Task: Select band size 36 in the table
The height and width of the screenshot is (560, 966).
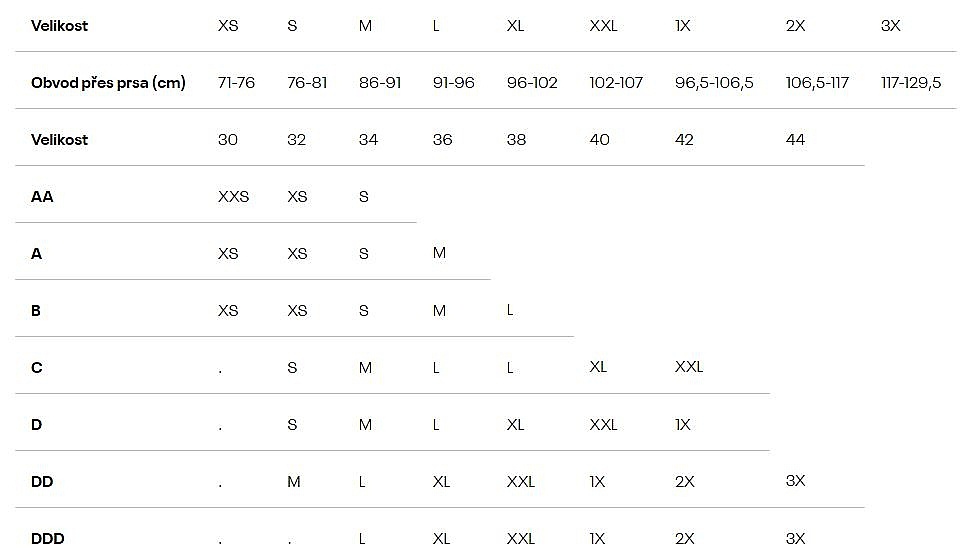Action: click(x=443, y=140)
